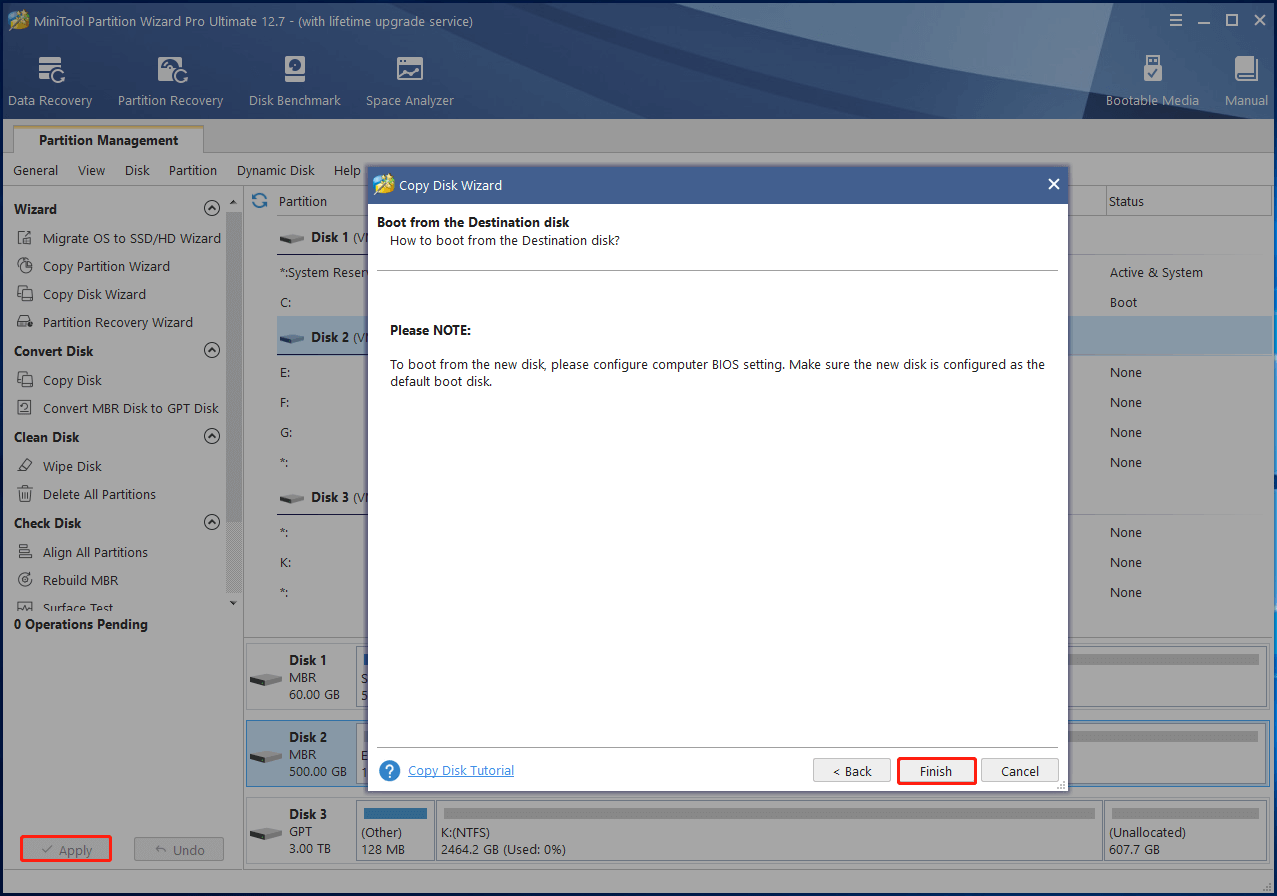Screen dimensions: 1277x896
Task: Select K:(NTFS) partition block on Disk 3
Action: coord(769,832)
